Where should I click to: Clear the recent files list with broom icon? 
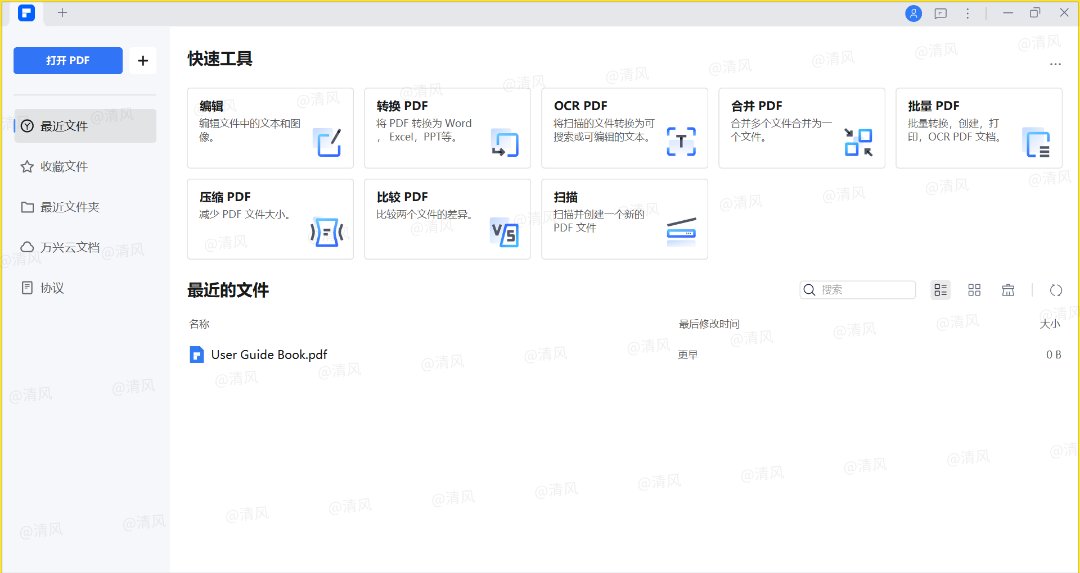[x=1008, y=290]
